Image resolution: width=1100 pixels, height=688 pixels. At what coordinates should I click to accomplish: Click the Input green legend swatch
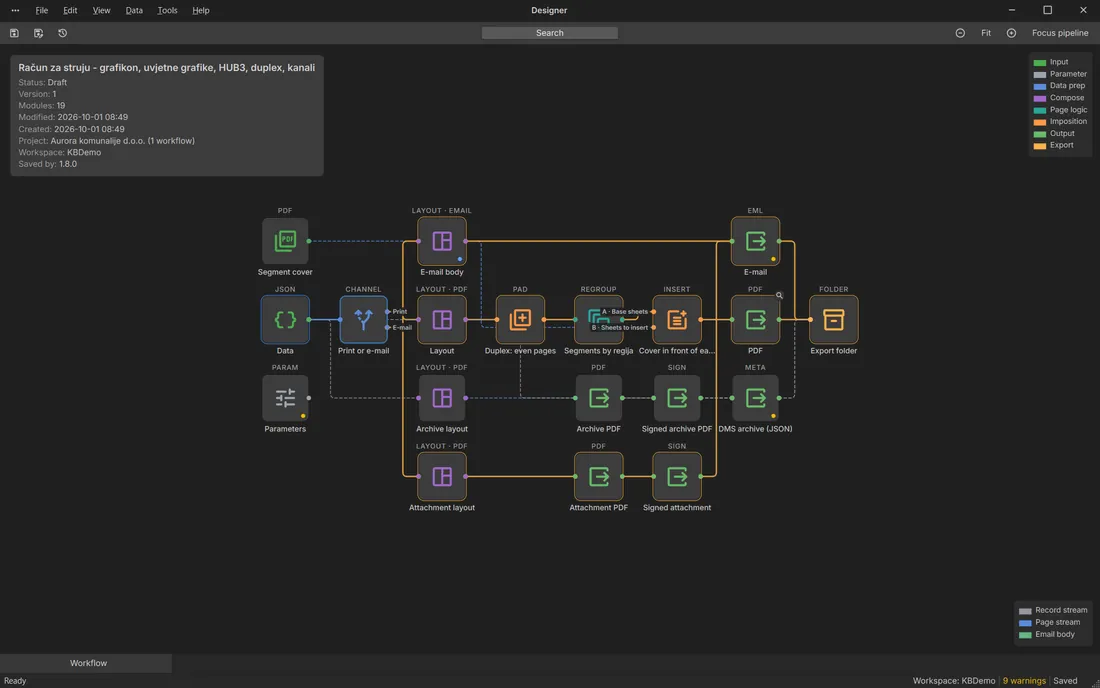coord(1040,62)
